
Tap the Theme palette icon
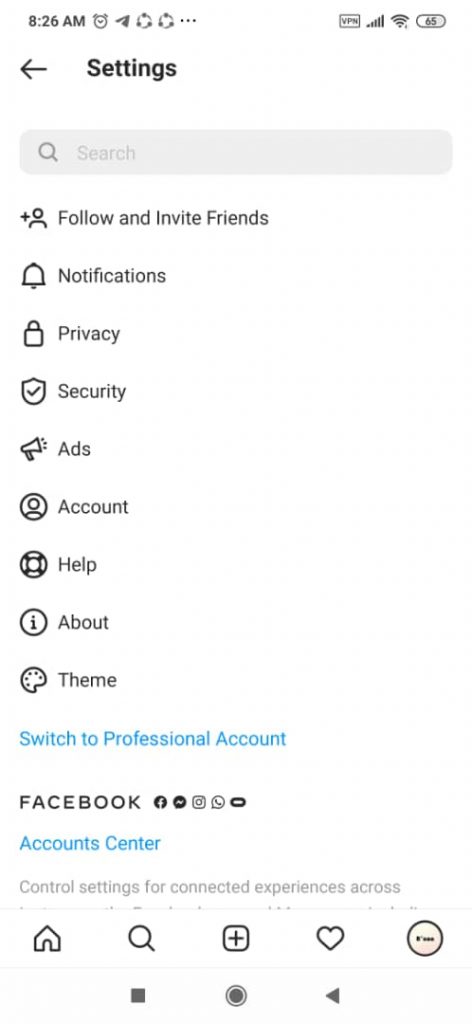pyautogui.click(x=33, y=680)
